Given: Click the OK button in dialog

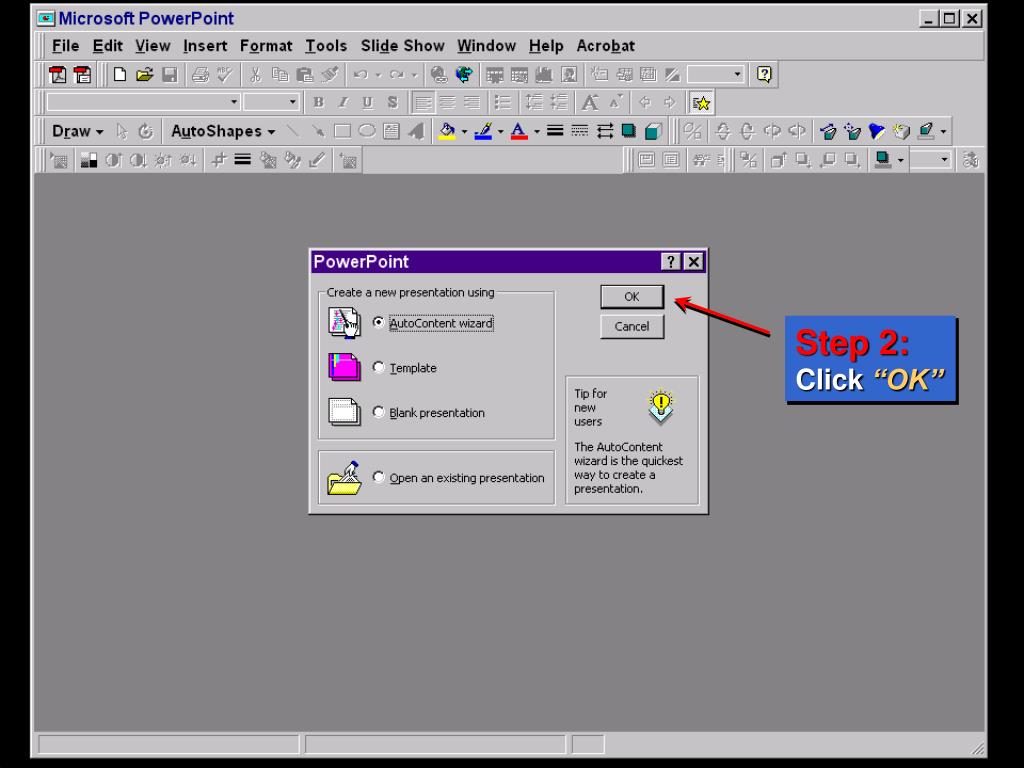Looking at the screenshot, I should (x=632, y=297).
